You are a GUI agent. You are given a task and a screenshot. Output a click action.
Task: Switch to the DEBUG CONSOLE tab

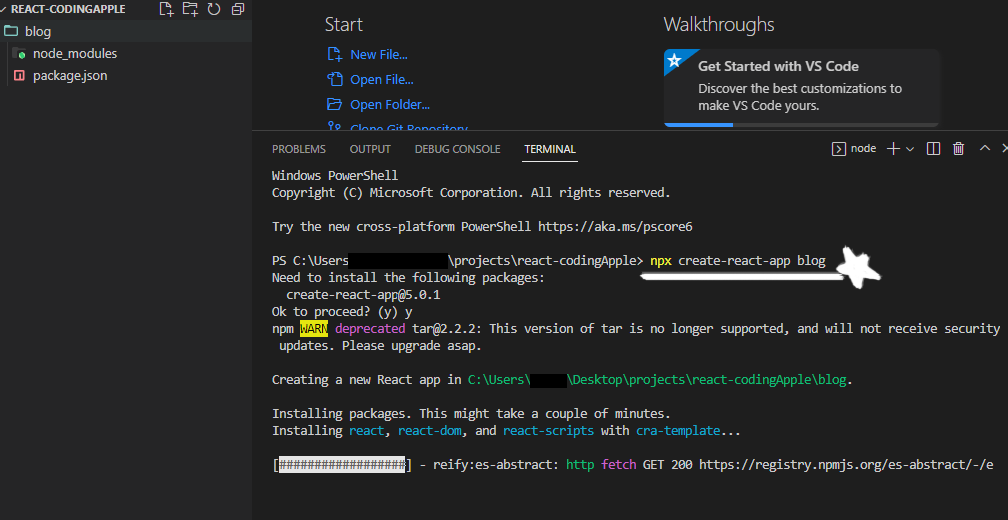point(457,149)
